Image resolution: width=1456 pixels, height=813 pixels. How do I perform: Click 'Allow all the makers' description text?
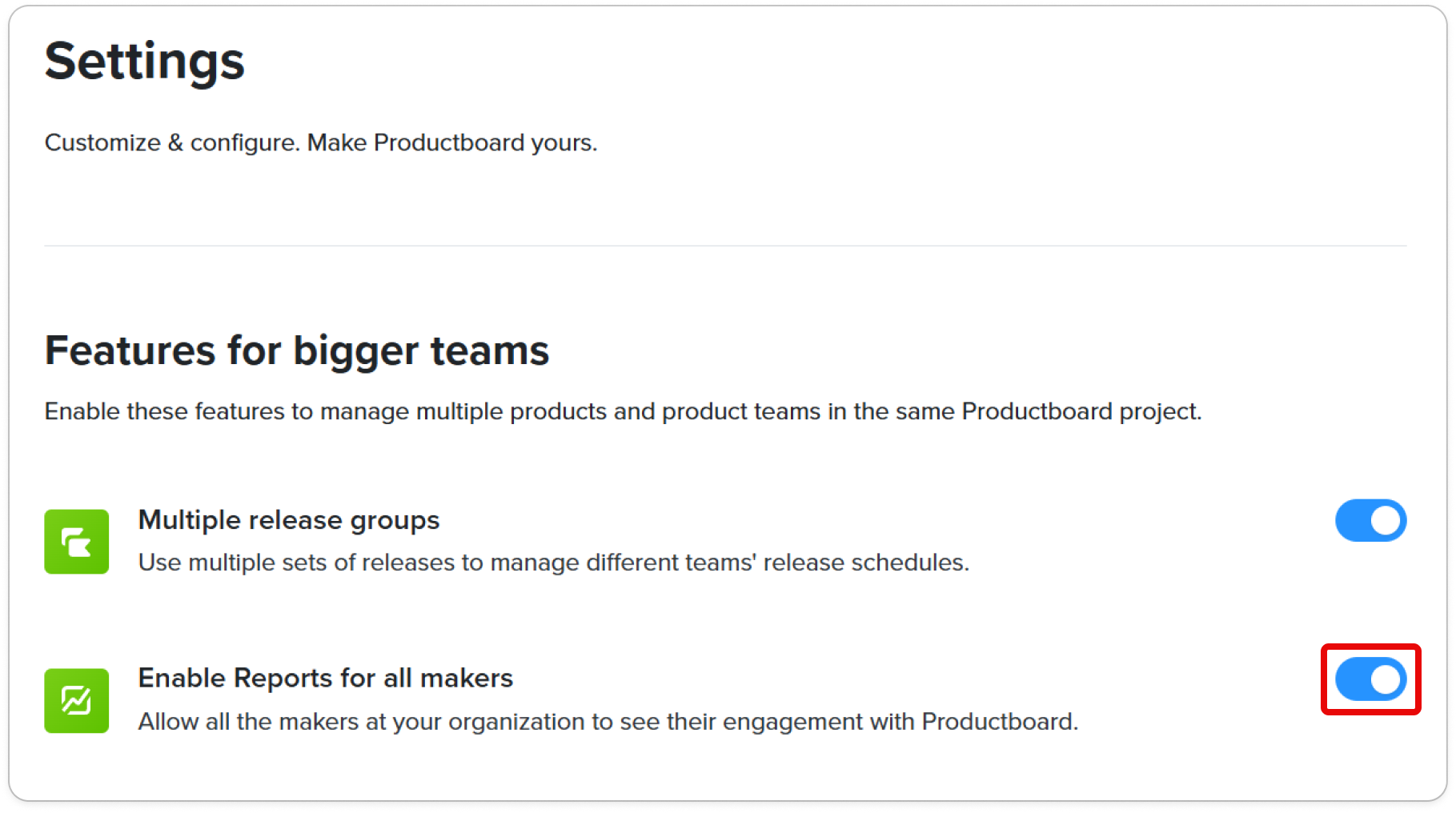608,722
